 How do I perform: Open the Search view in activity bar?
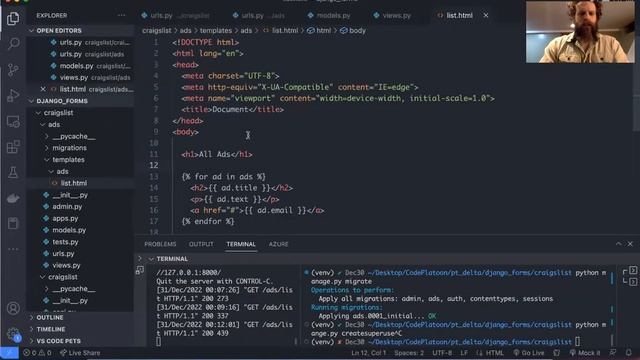tap(13, 44)
